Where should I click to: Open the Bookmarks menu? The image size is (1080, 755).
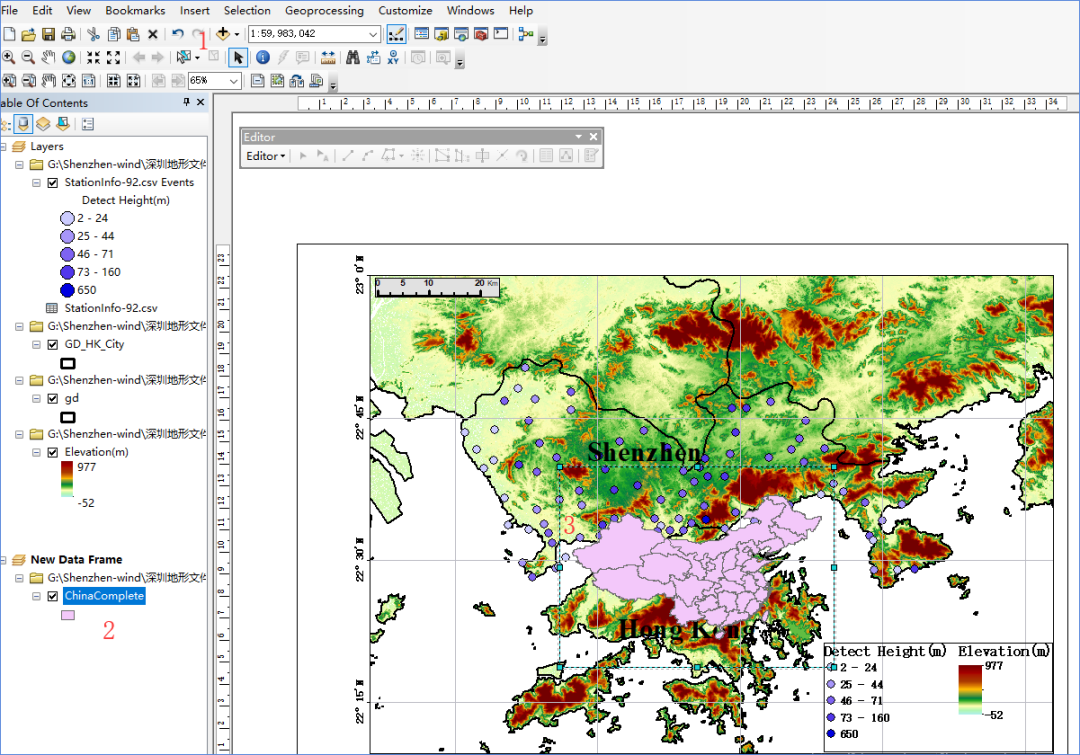pos(135,10)
